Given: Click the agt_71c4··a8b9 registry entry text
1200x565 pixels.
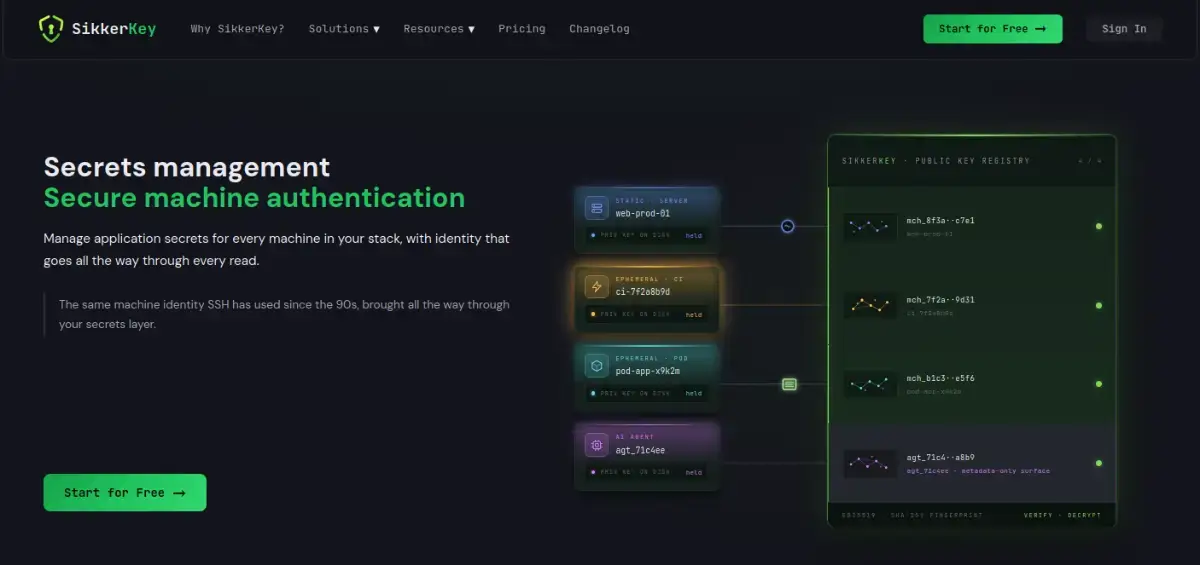Looking at the screenshot, I should 940,457.
